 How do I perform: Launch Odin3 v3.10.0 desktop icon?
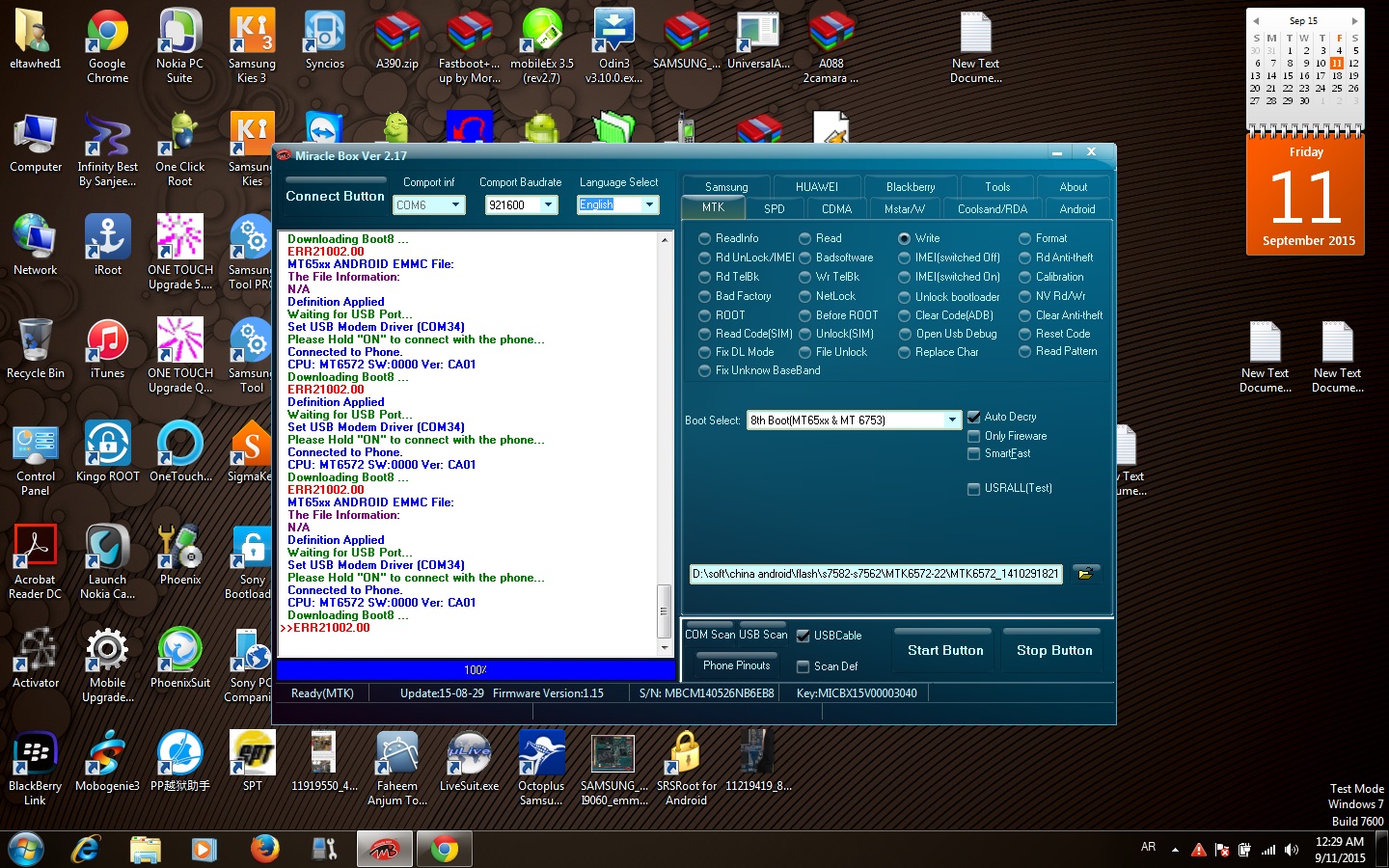pos(613,46)
